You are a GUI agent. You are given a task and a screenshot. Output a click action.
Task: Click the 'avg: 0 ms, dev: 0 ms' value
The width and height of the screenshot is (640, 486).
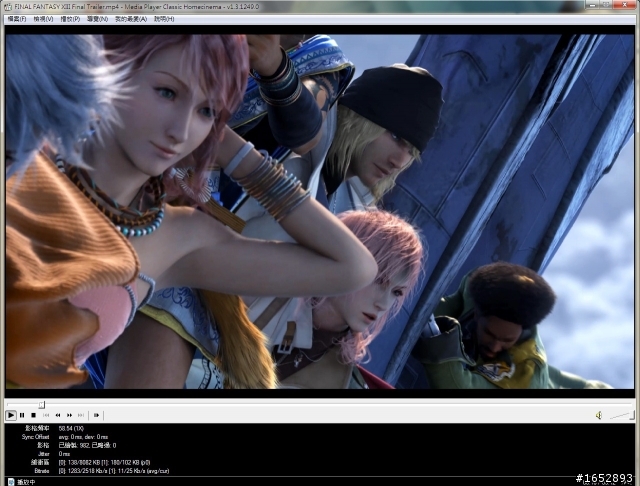[83, 437]
